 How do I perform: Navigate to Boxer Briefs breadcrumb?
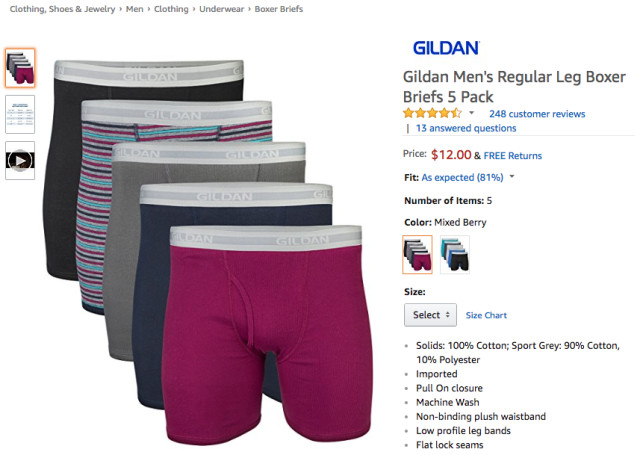point(279,9)
